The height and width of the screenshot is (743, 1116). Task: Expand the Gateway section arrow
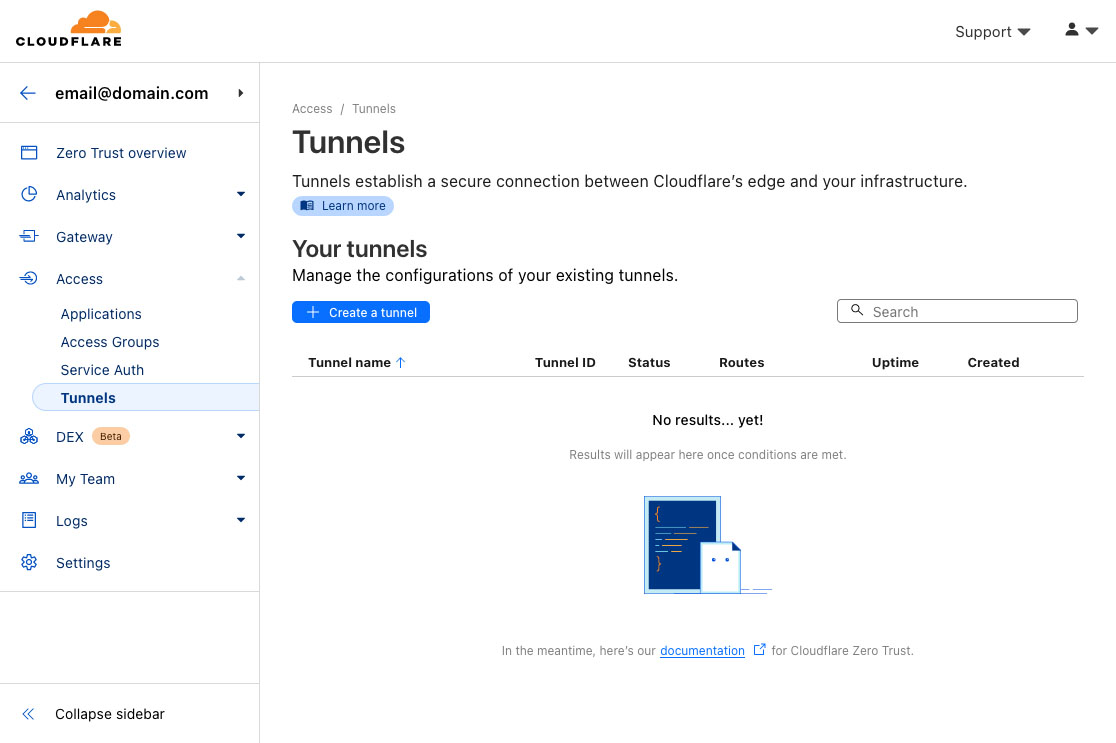[x=240, y=237]
